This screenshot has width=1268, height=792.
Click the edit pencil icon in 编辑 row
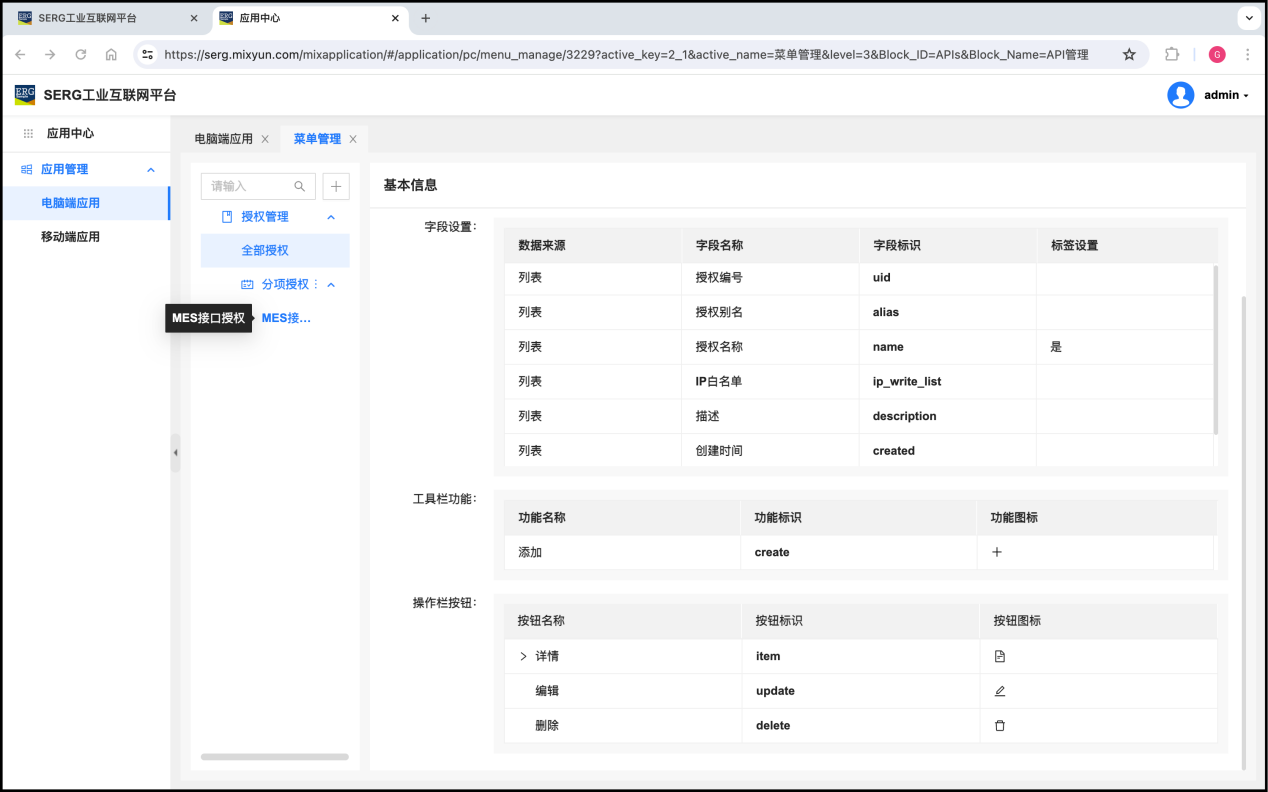[x=999, y=691]
